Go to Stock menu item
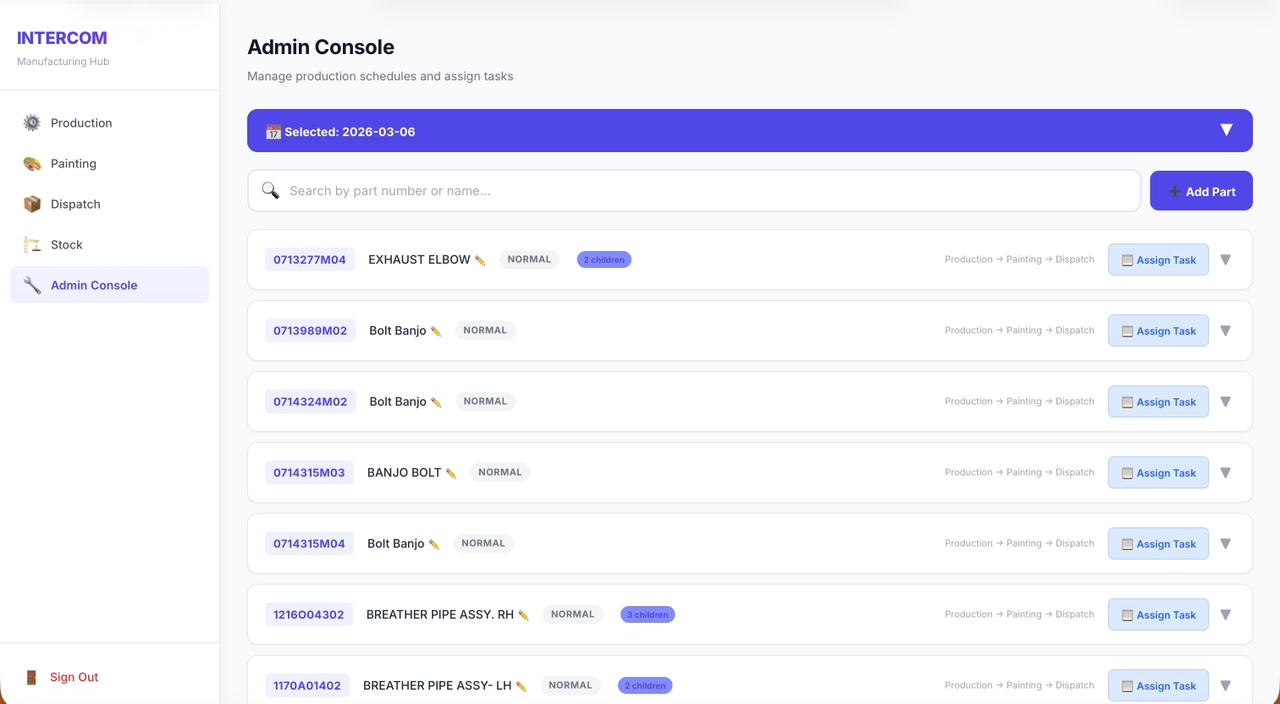Image resolution: width=1280 pixels, height=704 pixels. click(110, 244)
